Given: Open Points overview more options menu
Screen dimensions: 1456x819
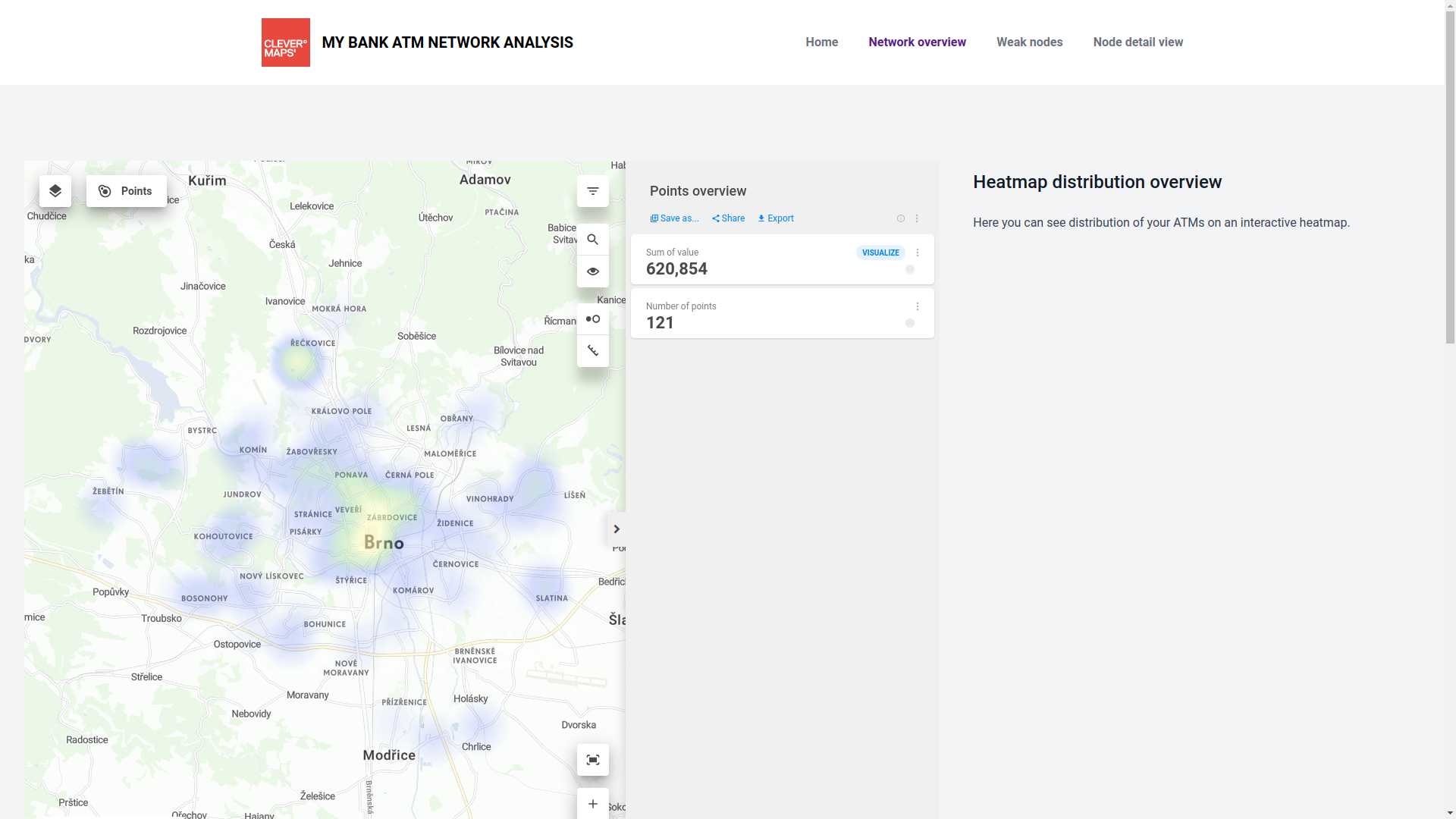Looking at the screenshot, I should click(917, 218).
